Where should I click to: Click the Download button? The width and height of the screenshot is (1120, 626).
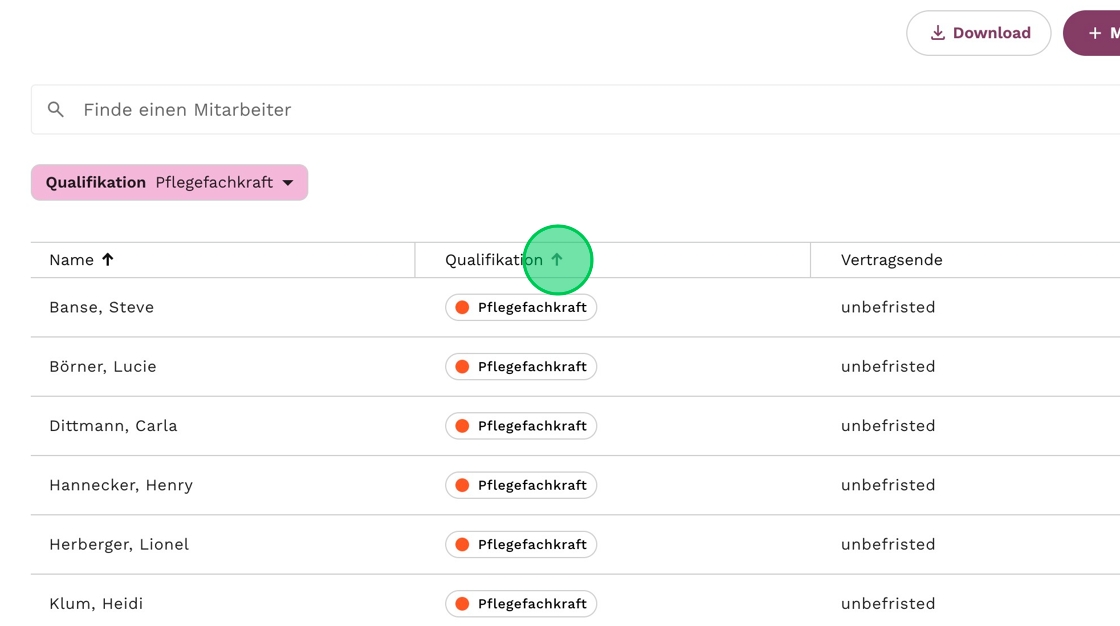click(978, 33)
